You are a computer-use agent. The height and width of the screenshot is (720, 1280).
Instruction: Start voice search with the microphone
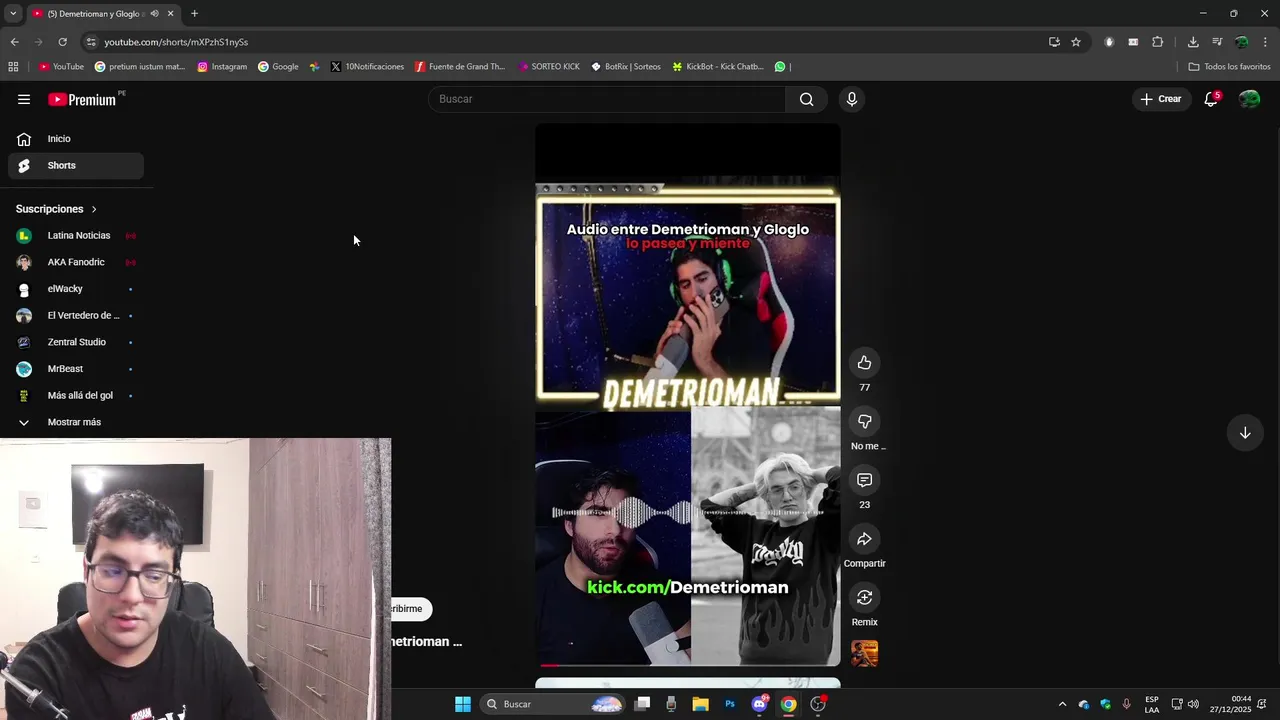pos(851,99)
